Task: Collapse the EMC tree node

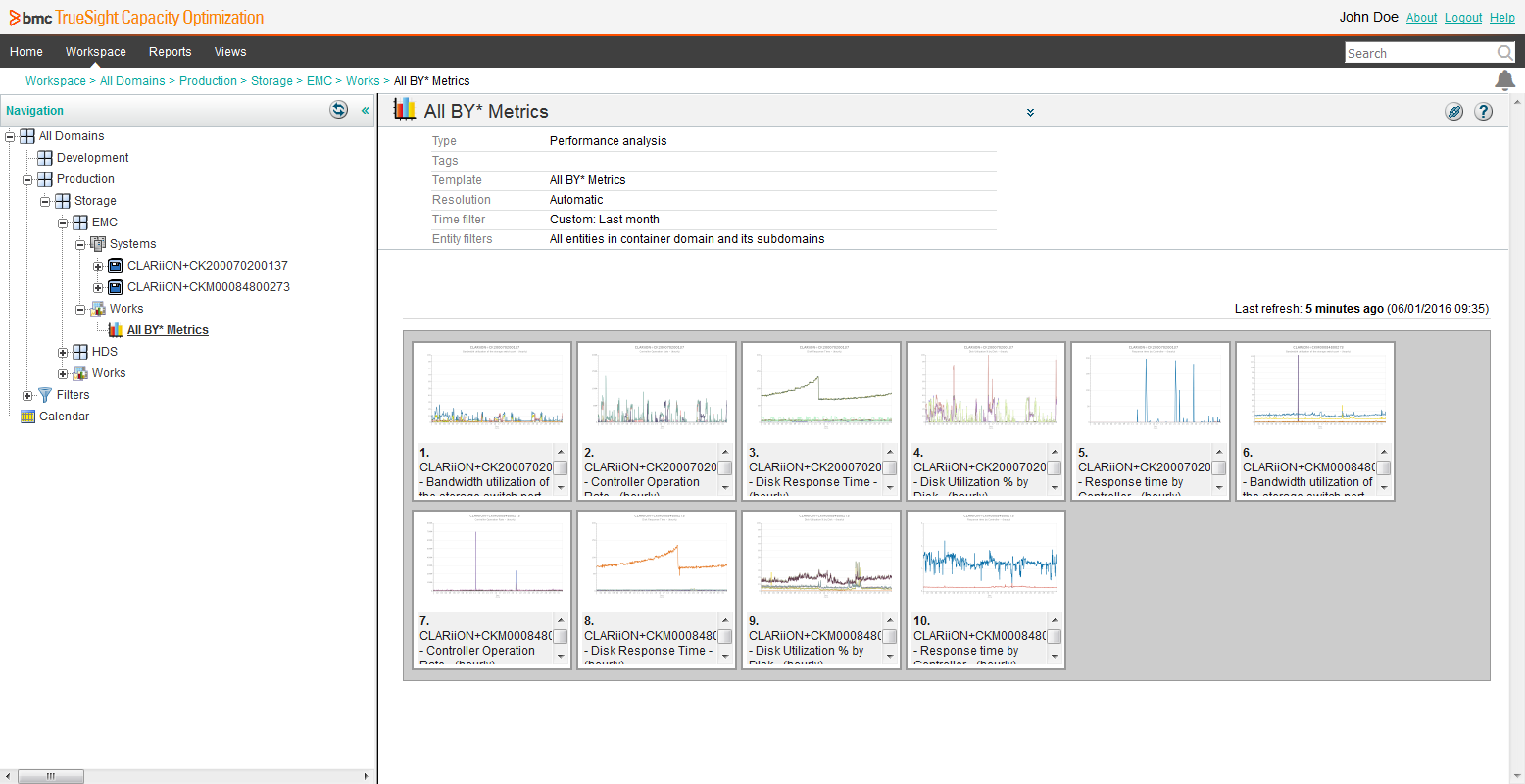Action: [x=63, y=222]
